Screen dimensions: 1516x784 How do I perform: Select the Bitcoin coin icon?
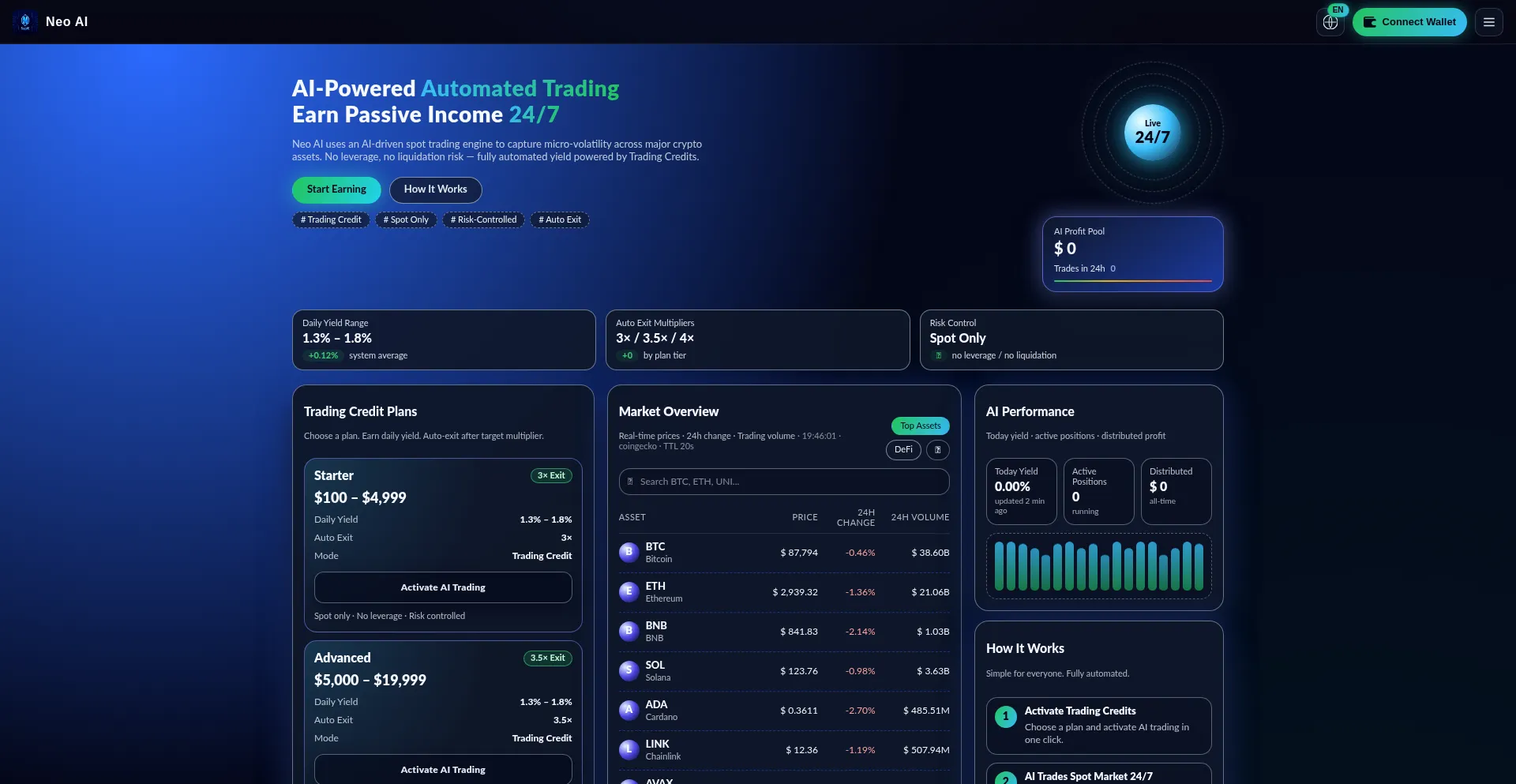629,552
